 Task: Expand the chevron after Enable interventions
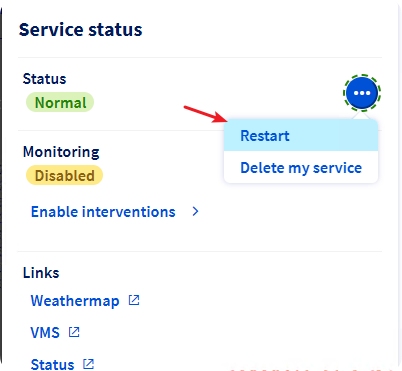click(x=196, y=211)
